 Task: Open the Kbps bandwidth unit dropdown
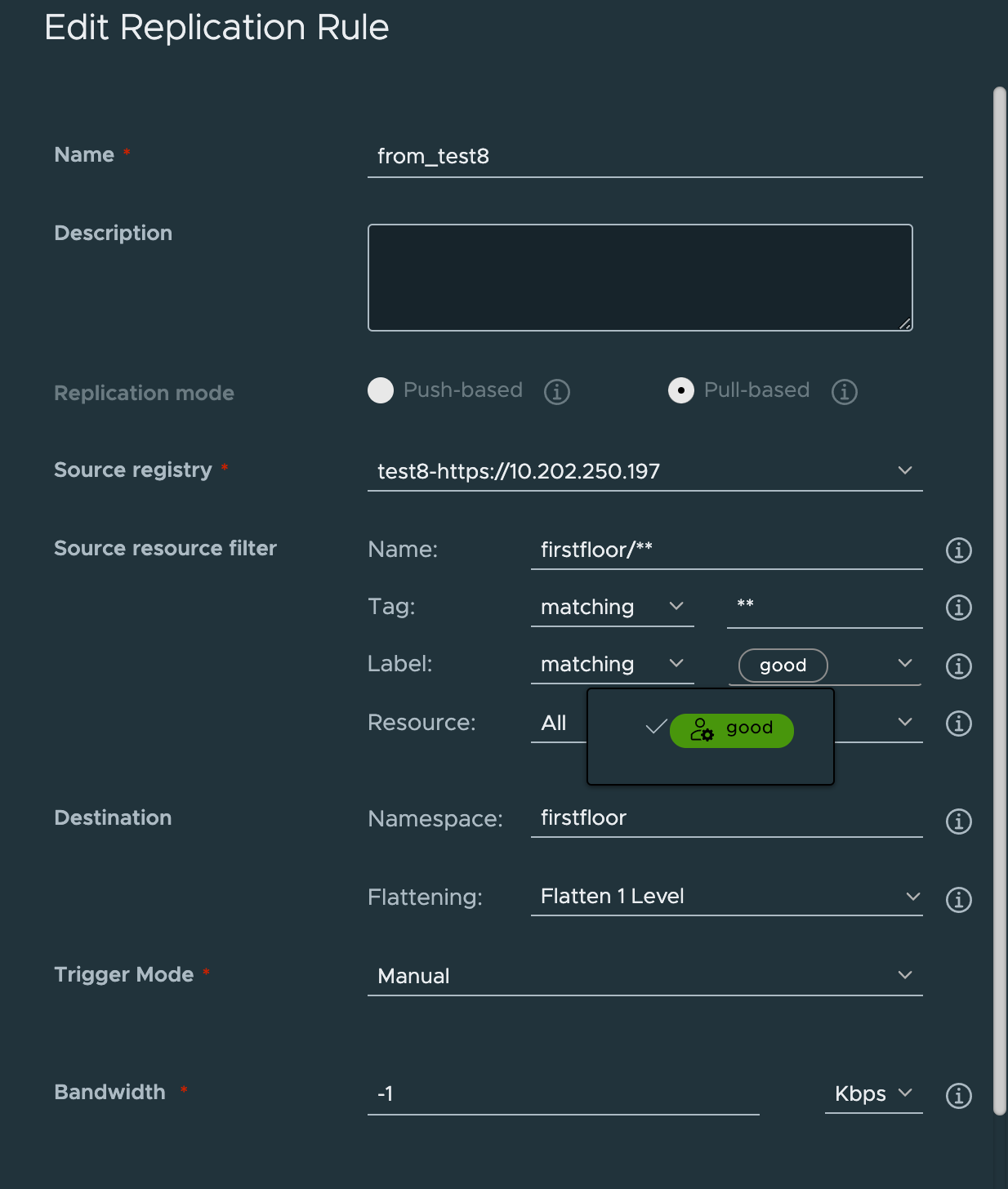[906, 1093]
